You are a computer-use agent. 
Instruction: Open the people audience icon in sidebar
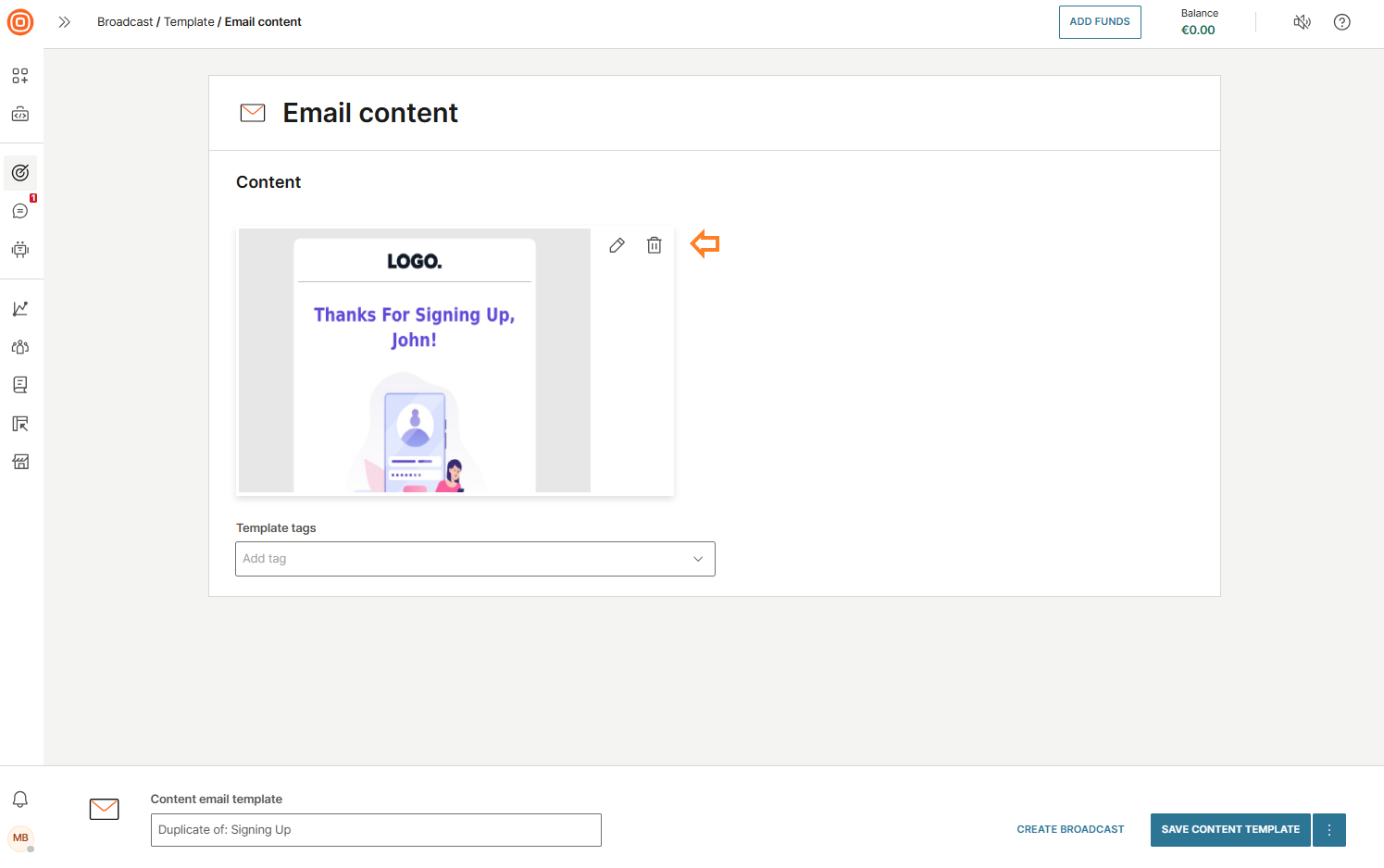pyautogui.click(x=20, y=347)
